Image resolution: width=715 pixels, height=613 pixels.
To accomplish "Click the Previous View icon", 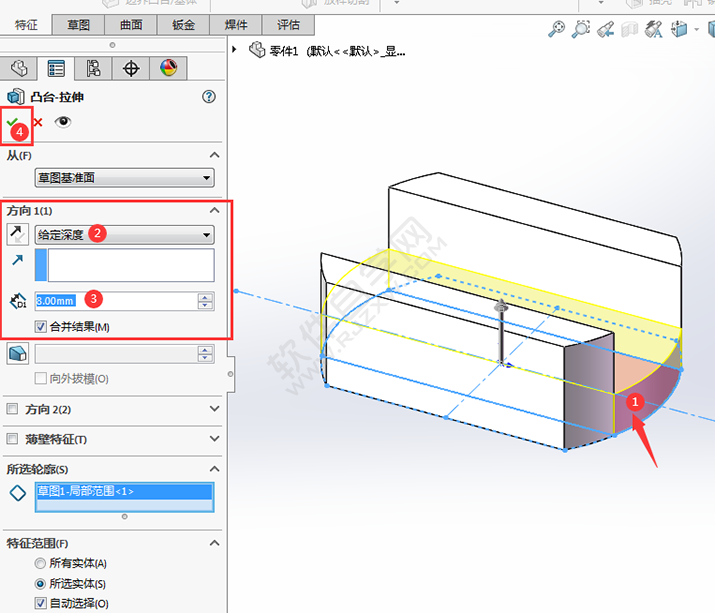I will coord(606,29).
